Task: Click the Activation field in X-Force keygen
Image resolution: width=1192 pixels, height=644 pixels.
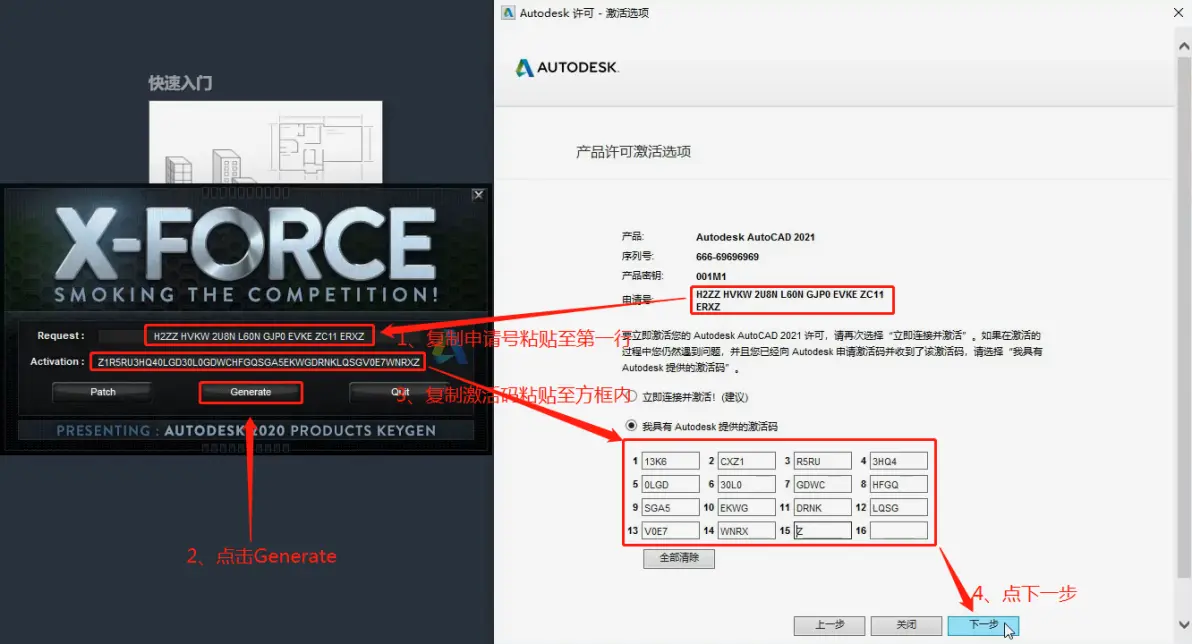Action: click(258, 362)
